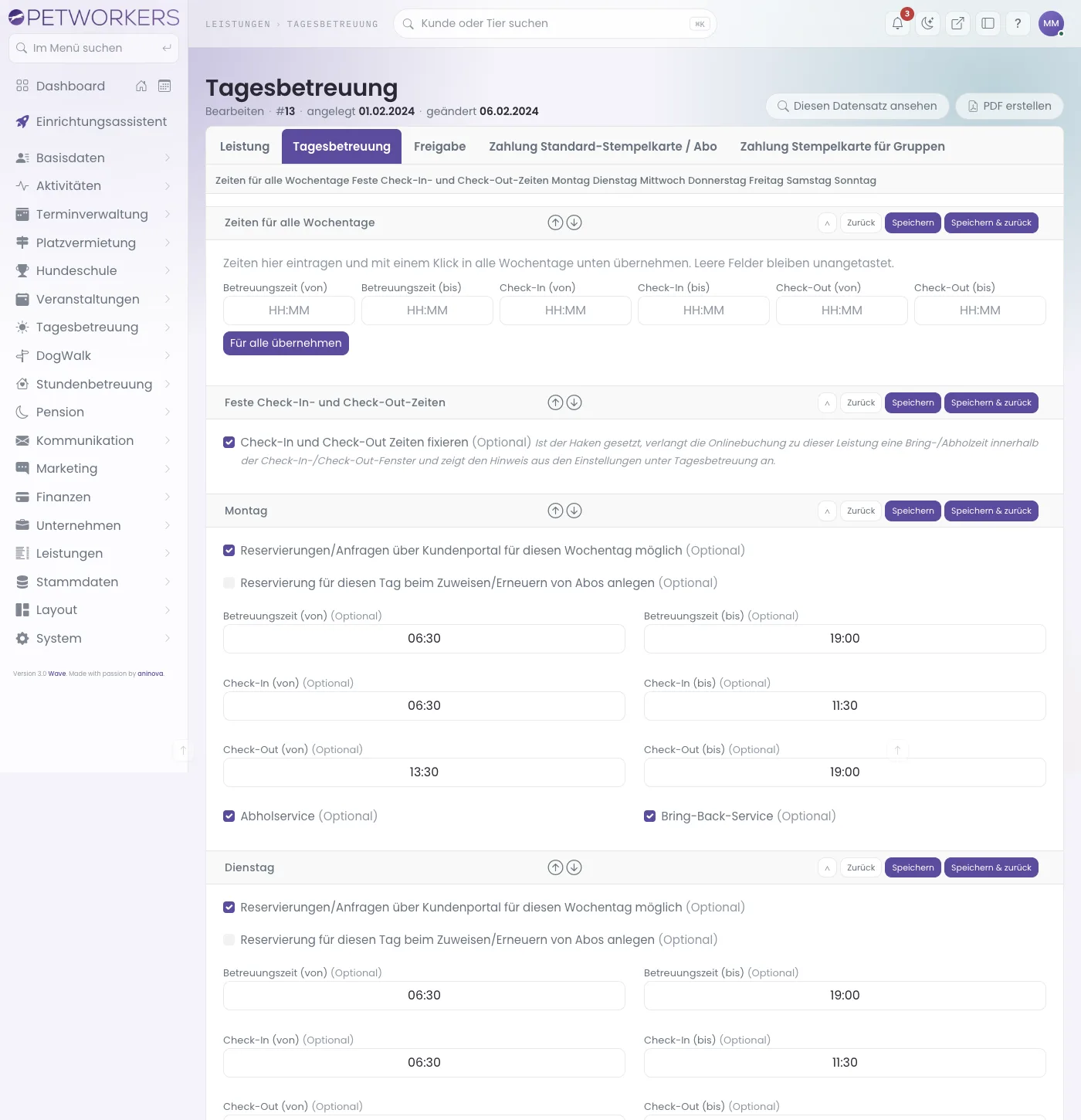Image resolution: width=1081 pixels, height=1120 pixels.
Task: Open 'Zahlung Standard-Stempelkarte / Abo' tab
Action: click(603, 147)
